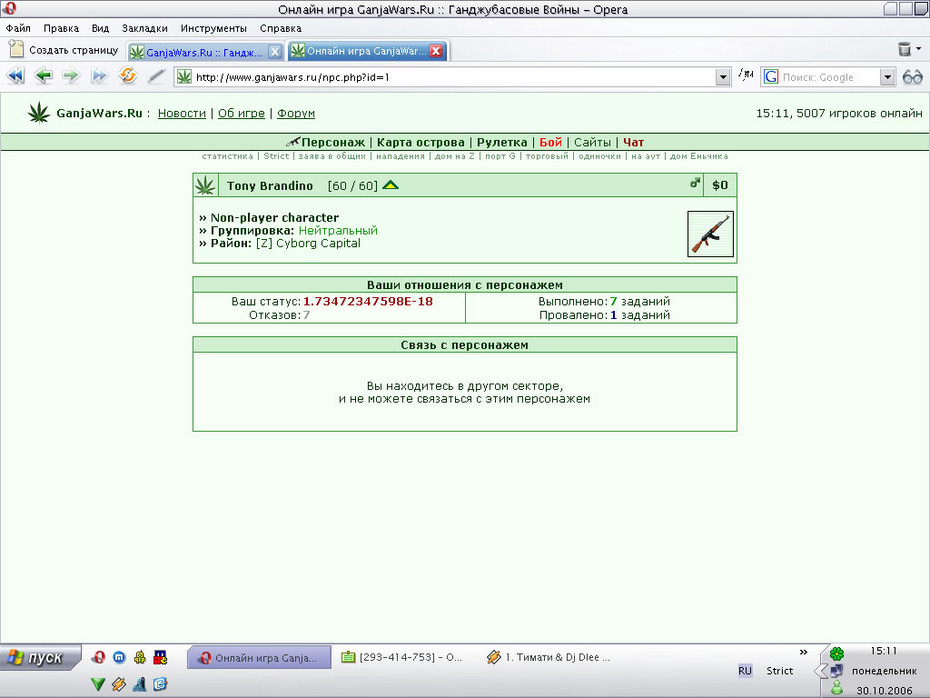The width and height of the screenshot is (930, 698).
Task: Click the fast forward navigation button
Action: pyautogui.click(x=99, y=76)
